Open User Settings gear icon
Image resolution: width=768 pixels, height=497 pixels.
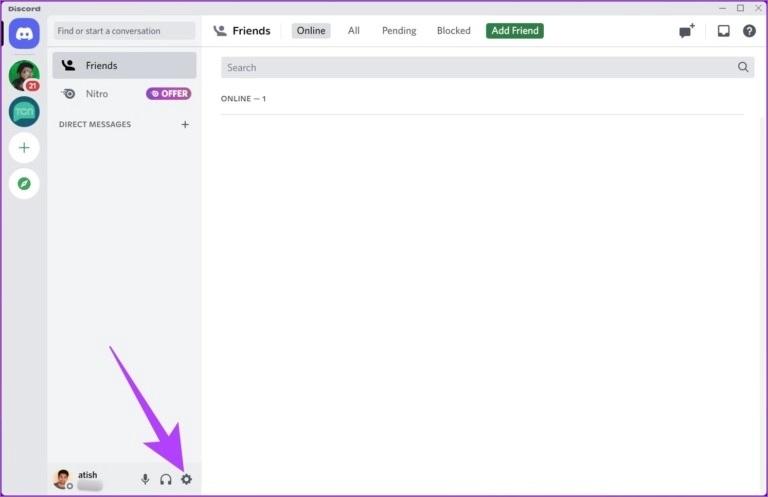coord(187,479)
